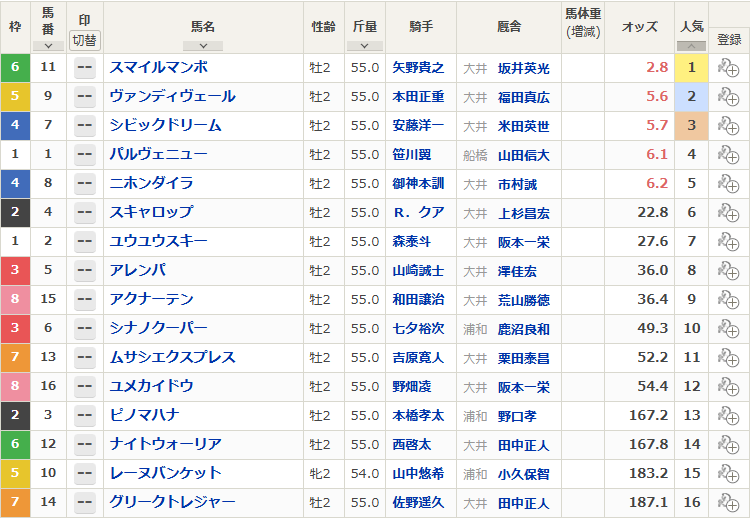
Task: Open horse page for レーヌバンケット
Action: coord(165,473)
